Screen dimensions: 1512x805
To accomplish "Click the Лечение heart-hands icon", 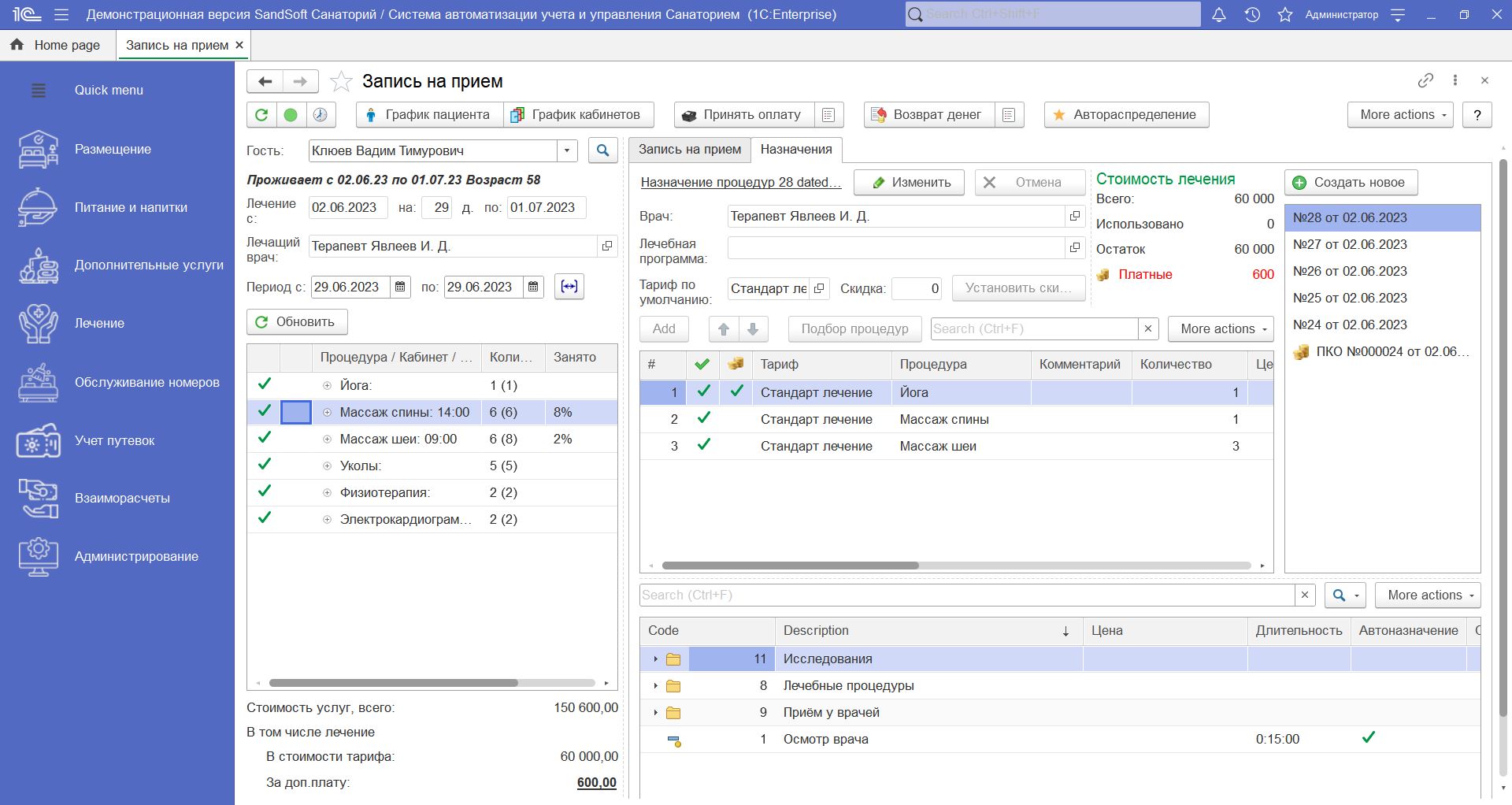I will pos(38,324).
